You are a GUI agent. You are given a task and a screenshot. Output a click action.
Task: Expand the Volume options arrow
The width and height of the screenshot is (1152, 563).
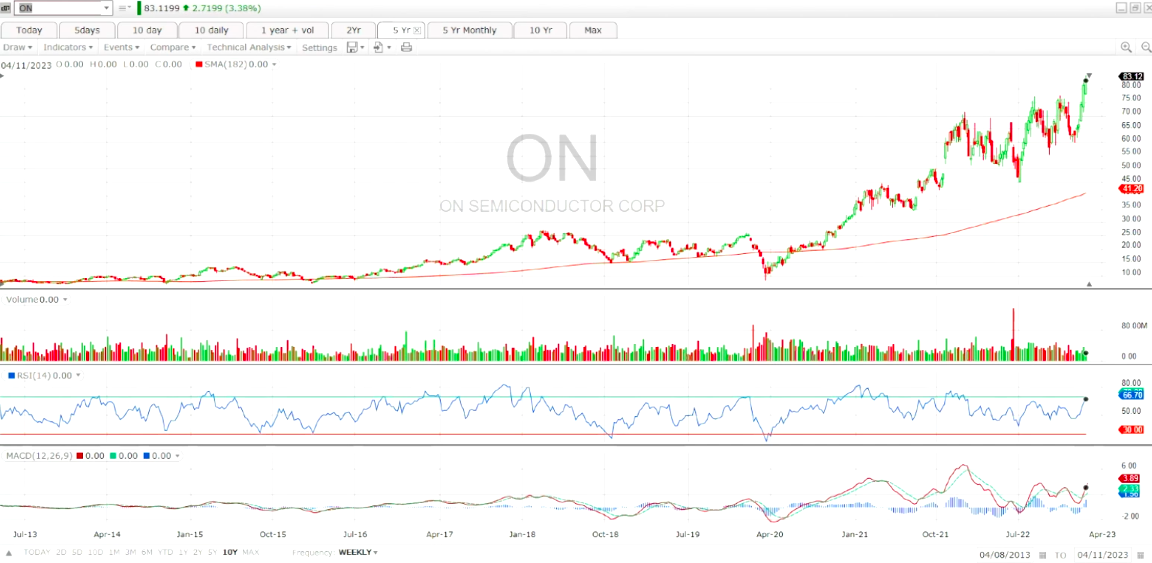pyautogui.click(x=65, y=300)
